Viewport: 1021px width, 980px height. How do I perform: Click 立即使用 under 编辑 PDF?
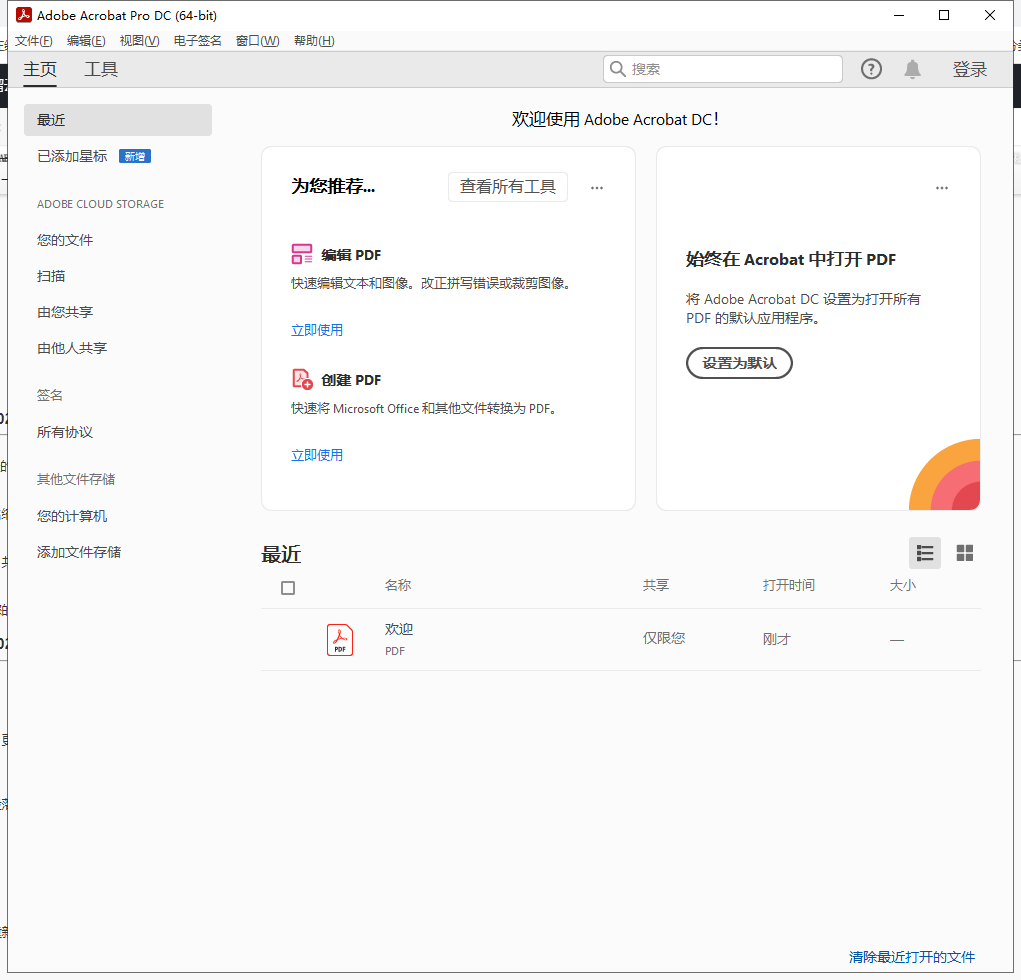pyautogui.click(x=316, y=329)
